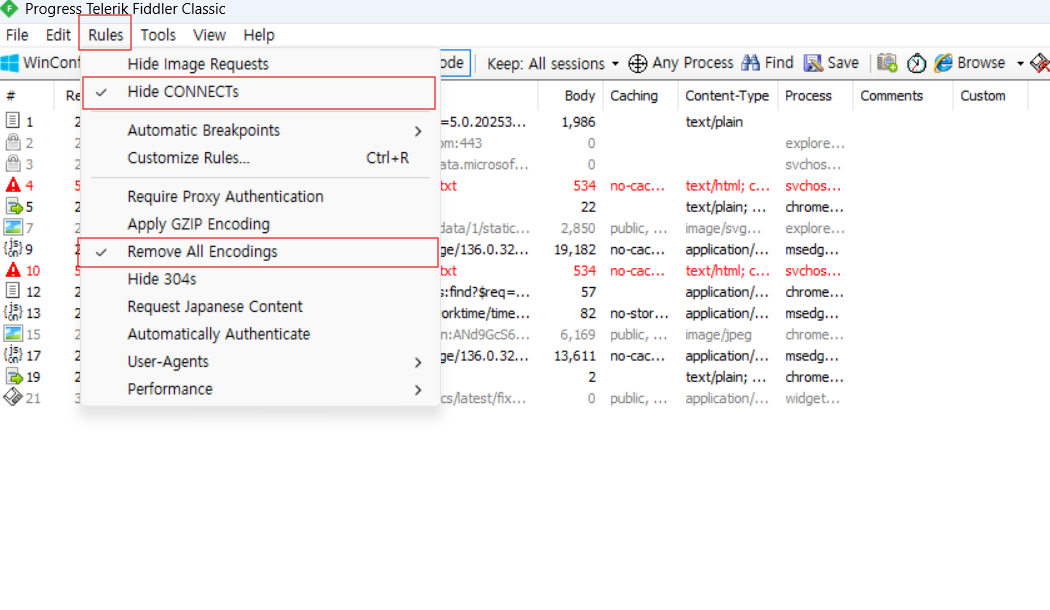Select session 4 red warning icon
1050x610 pixels.
[x=13, y=185]
